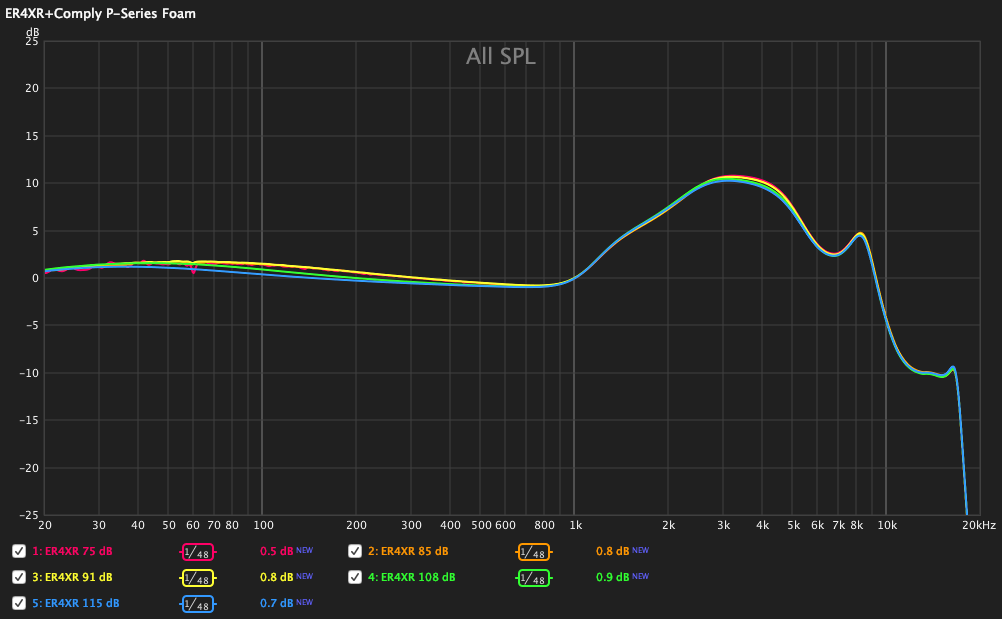Click the 100 frequency axis label
The width and height of the screenshot is (1002, 619).
point(263,525)
